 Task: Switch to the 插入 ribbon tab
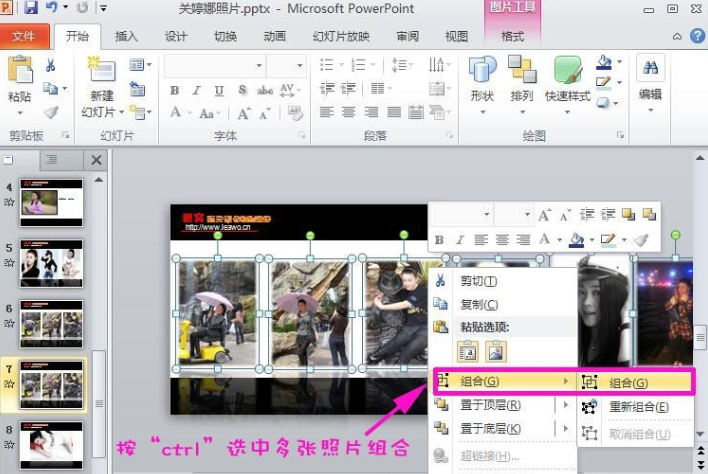coord(127,37)
